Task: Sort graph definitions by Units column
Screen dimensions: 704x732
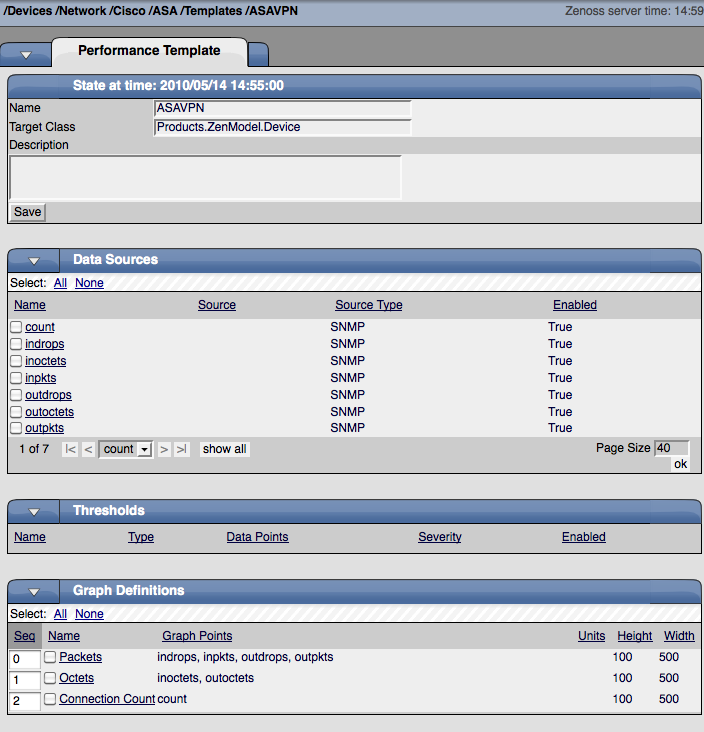Action: (x=591, y=636)
